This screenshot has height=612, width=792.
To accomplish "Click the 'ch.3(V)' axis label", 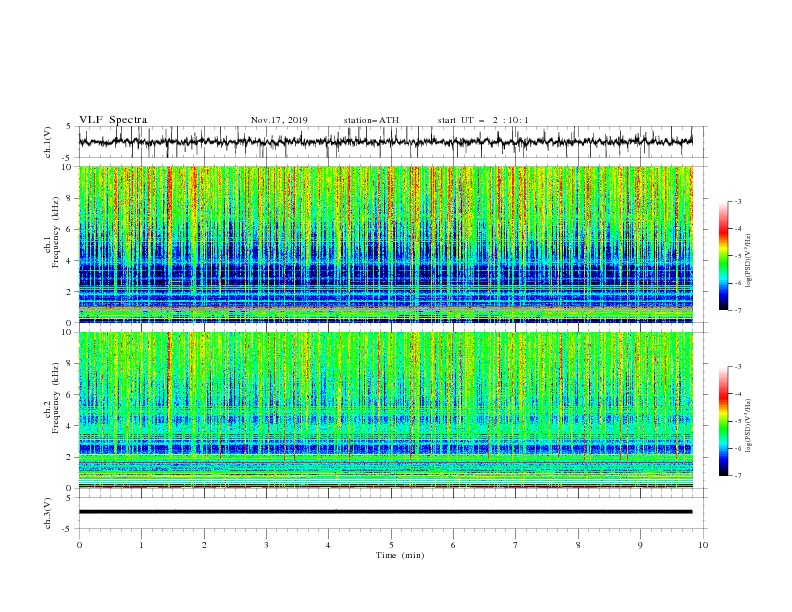I will (x=48, y=513).
